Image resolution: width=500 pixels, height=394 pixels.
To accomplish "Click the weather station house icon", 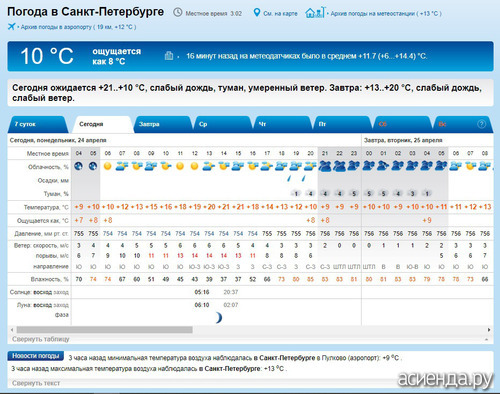I will [315, 12].
